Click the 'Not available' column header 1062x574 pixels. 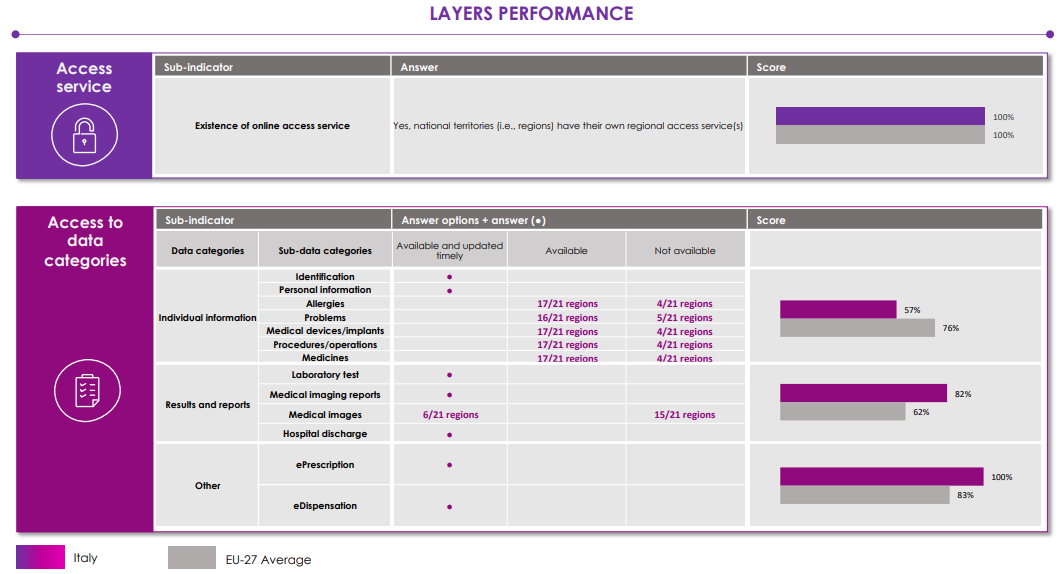click(x=685, y=250)
